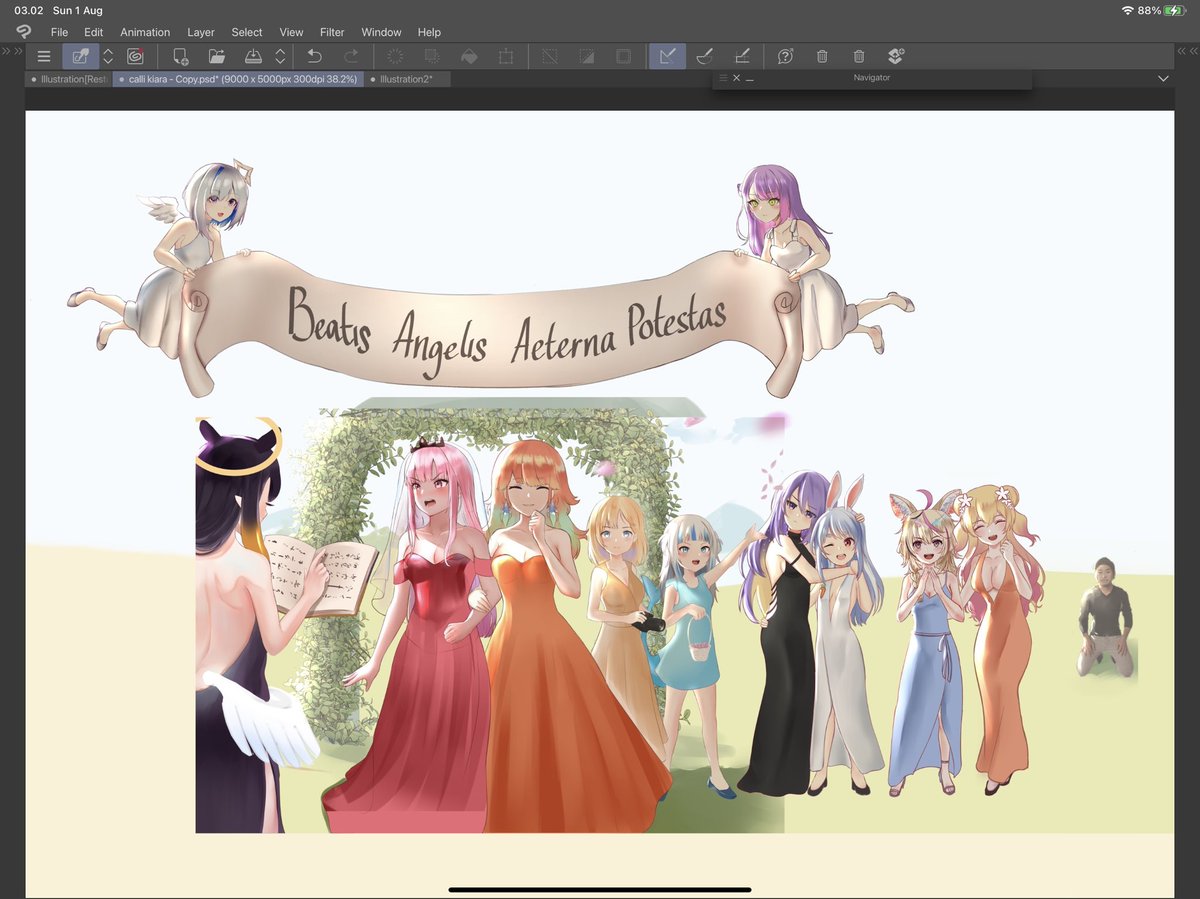The image size is (1200, 899).
Task: Toggle Snap to Special Ruler
Action: point(704,57)
